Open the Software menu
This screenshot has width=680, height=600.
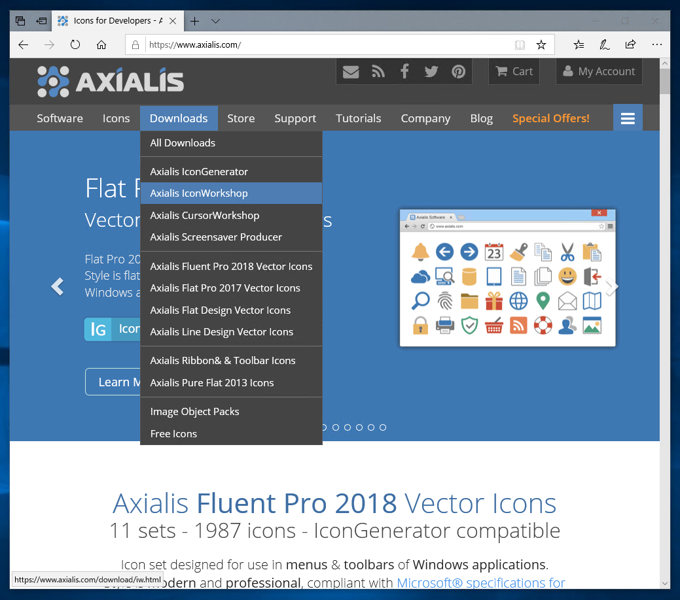[x=60, y=118]
